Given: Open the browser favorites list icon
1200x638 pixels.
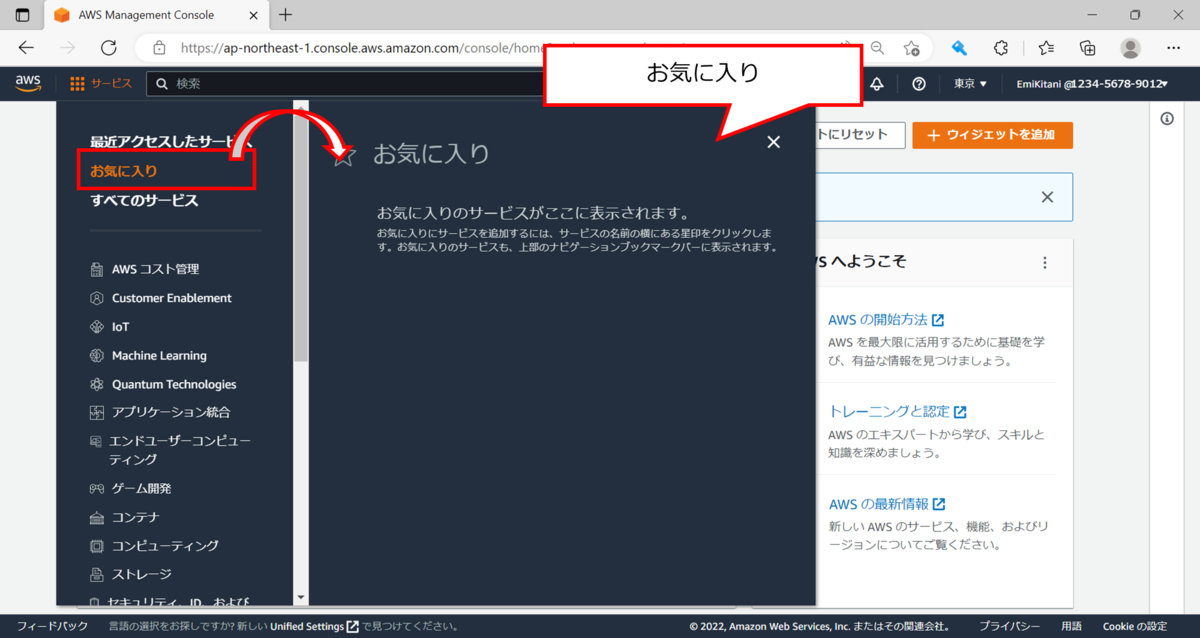Looking at the screenshot, I should 1045,48.
